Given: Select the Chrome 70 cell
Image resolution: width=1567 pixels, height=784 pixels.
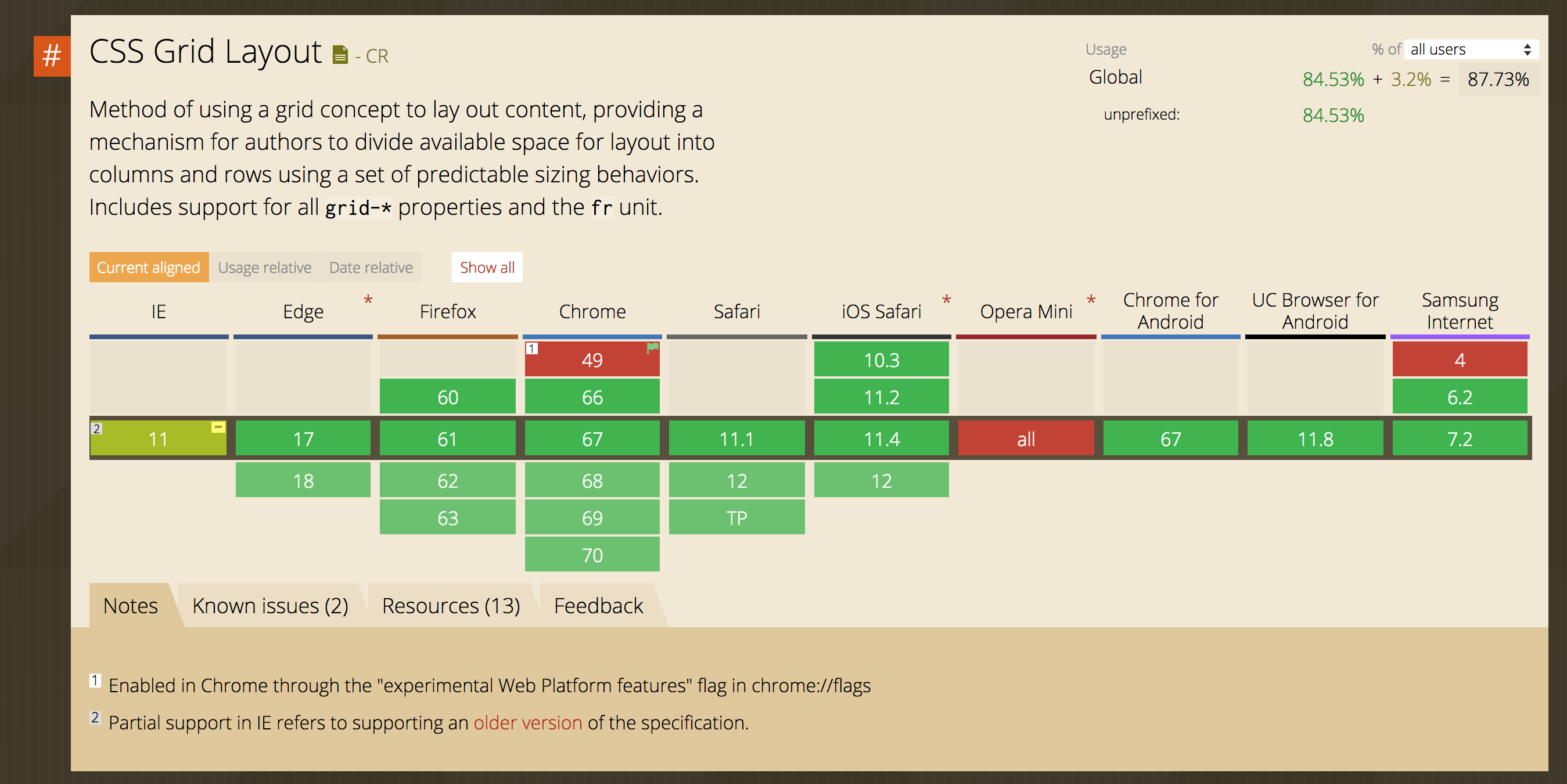Looking at the screenshot, I should (592, 555).
